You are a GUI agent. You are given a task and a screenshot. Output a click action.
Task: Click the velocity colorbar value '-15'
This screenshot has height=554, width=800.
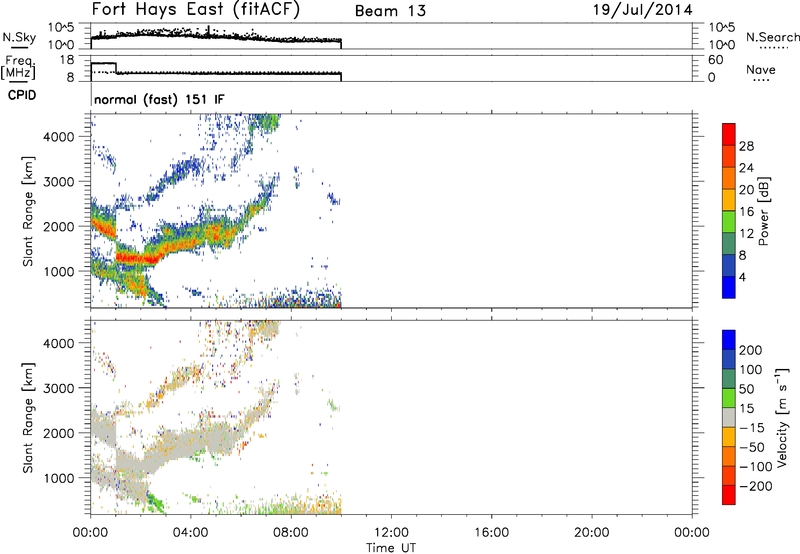tap(752, 428)
